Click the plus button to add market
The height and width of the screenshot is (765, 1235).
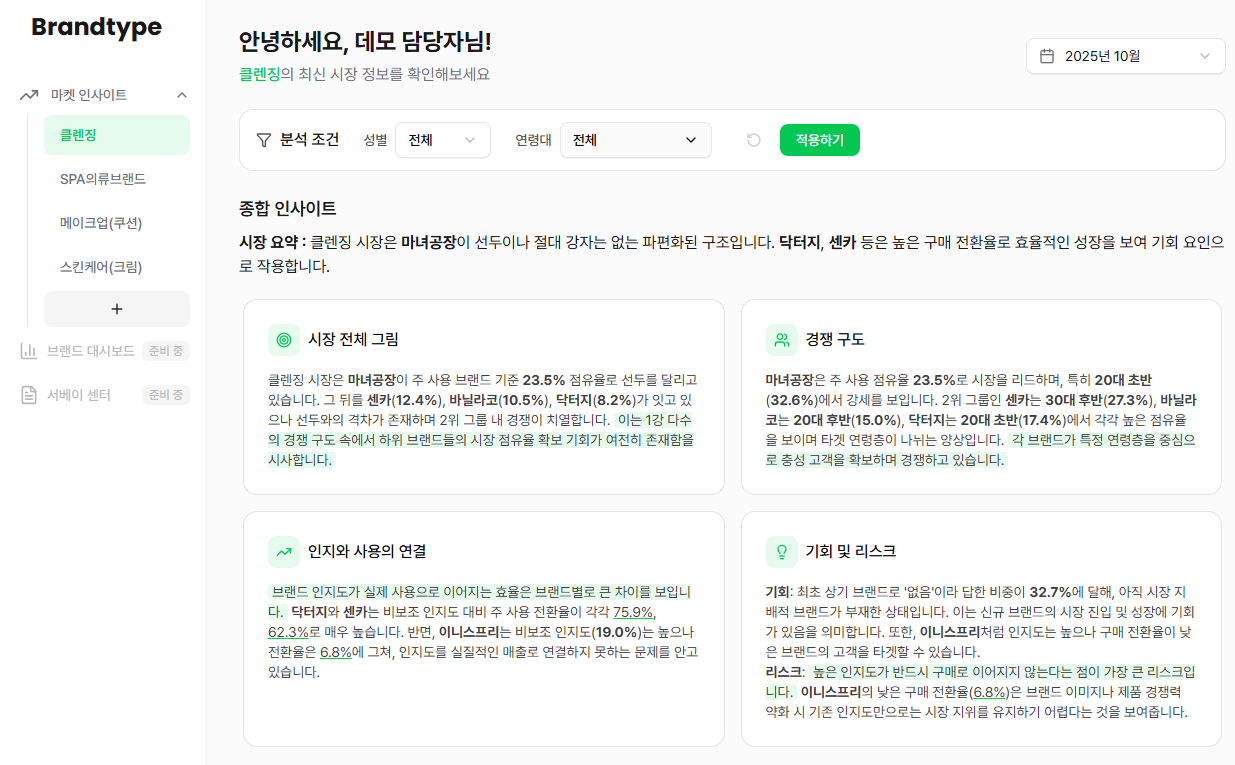point(116,309)
